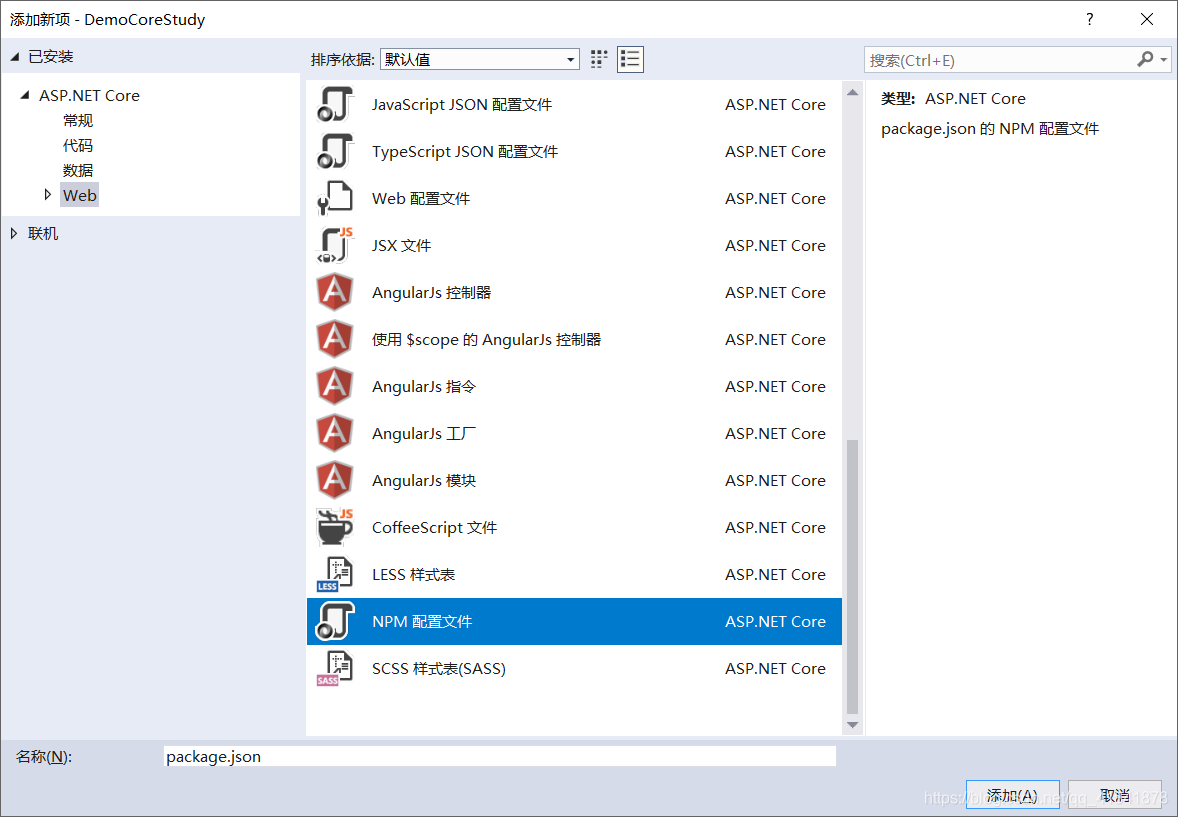
Task: Expand the 联机 section
Action: click(14, 234)
